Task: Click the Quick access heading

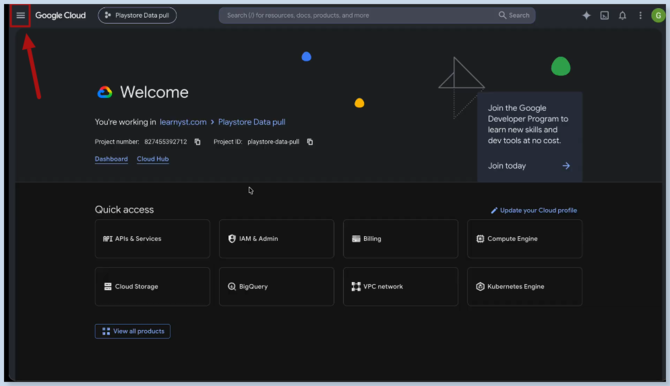Action: pyautogui.click(x=124, y=209)
